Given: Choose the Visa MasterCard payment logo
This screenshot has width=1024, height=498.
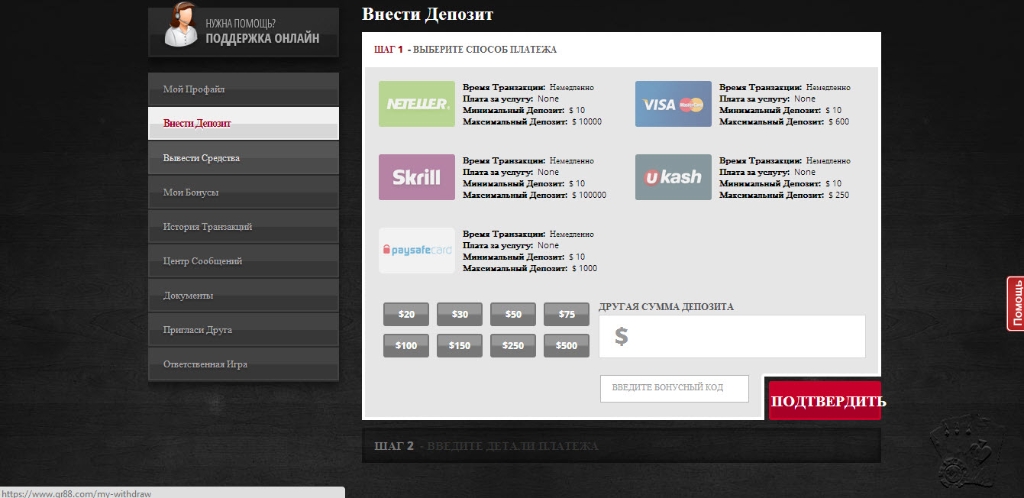Looking at the screenshot, I should [x=673, y=104].
